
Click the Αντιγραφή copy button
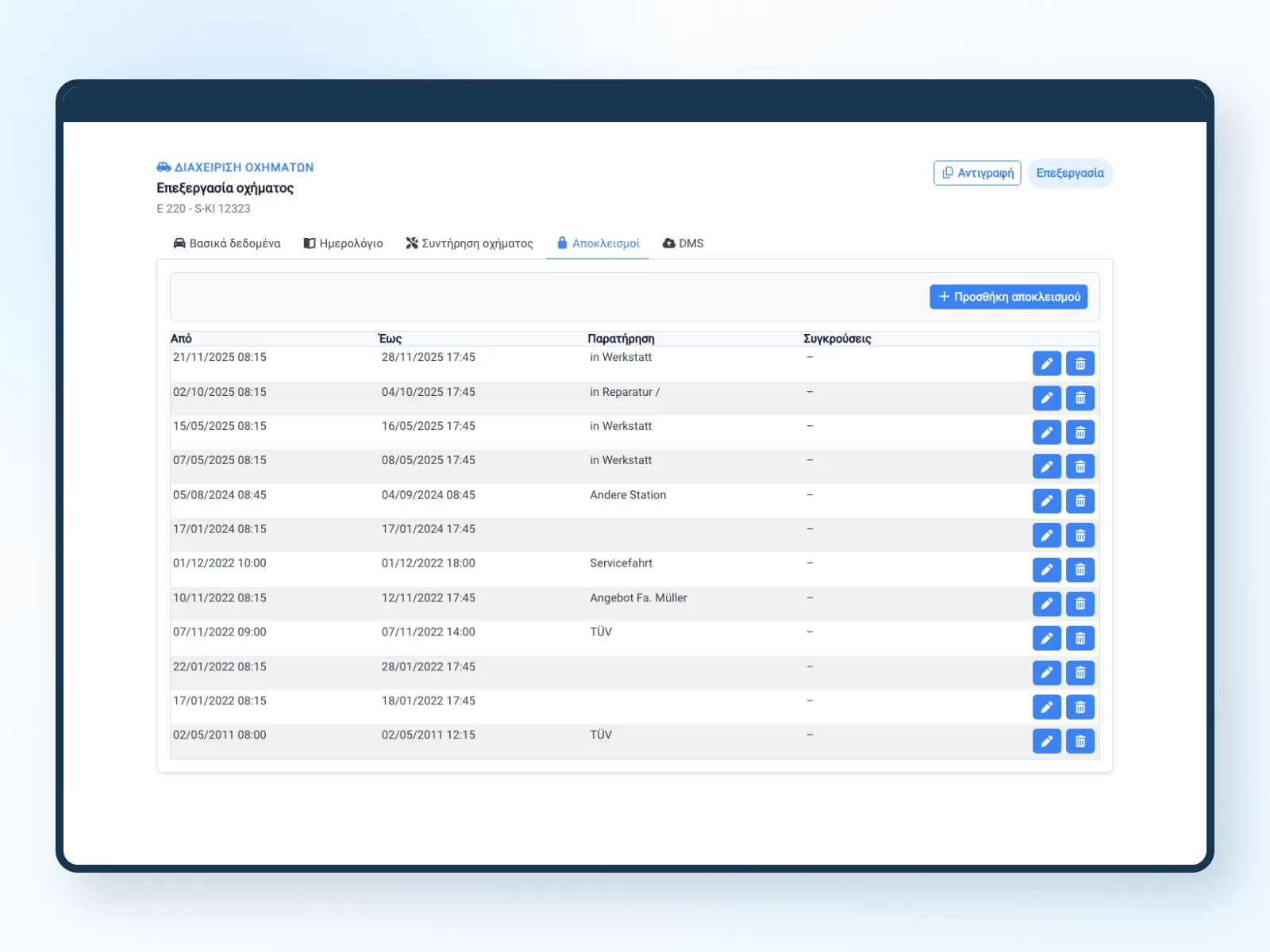coord(977,173)
